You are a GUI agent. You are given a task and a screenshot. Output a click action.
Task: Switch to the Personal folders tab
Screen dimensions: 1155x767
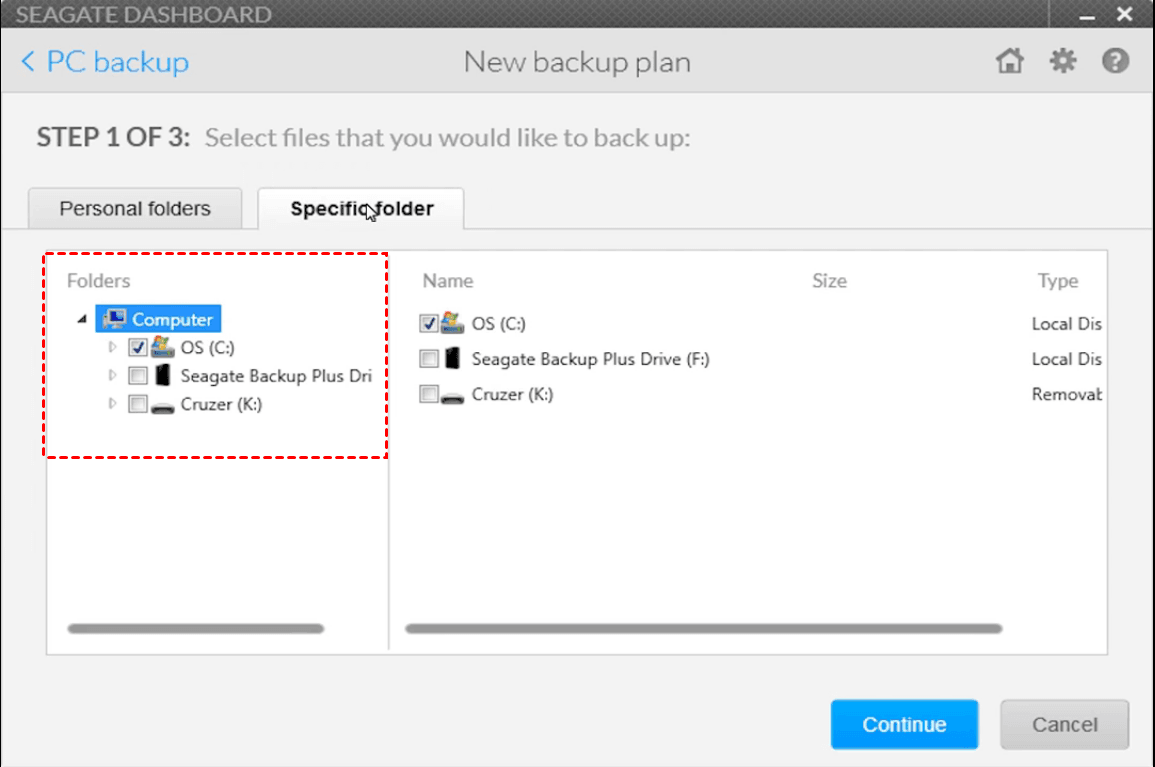pyautogui.click(x=135, y=209)
